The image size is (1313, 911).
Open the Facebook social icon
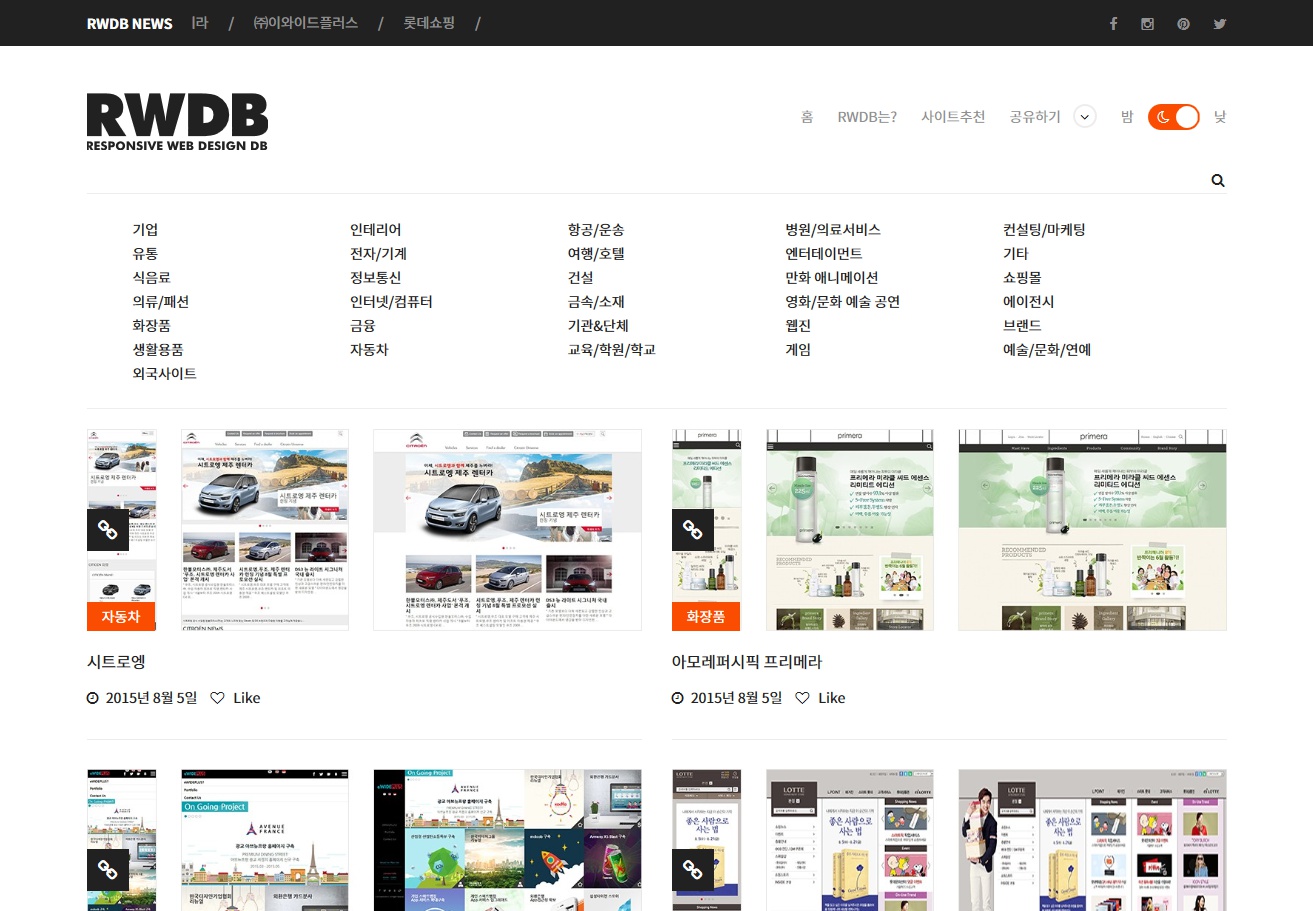(x=1113, y=24)
